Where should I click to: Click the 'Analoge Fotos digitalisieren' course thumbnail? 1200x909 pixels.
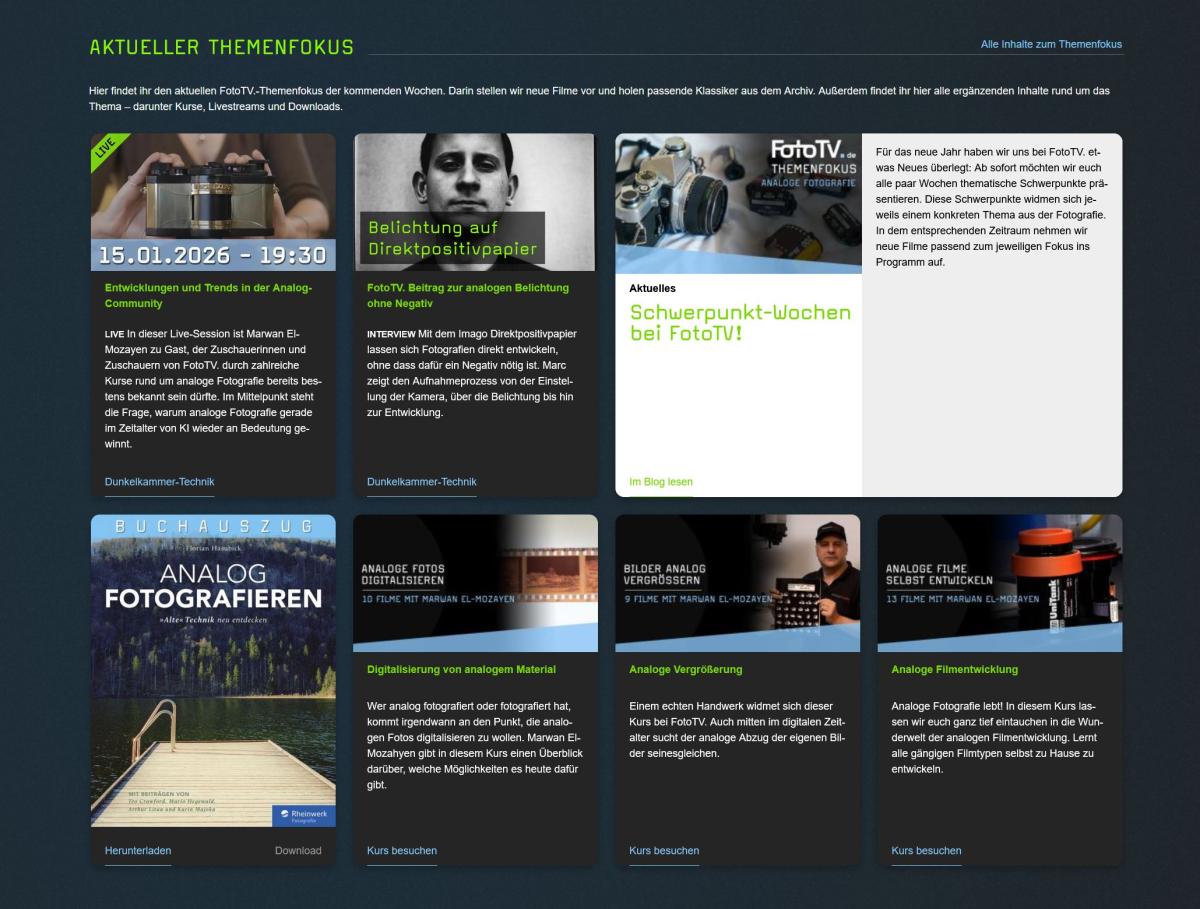pyautogui.click(x=475, y=583)
